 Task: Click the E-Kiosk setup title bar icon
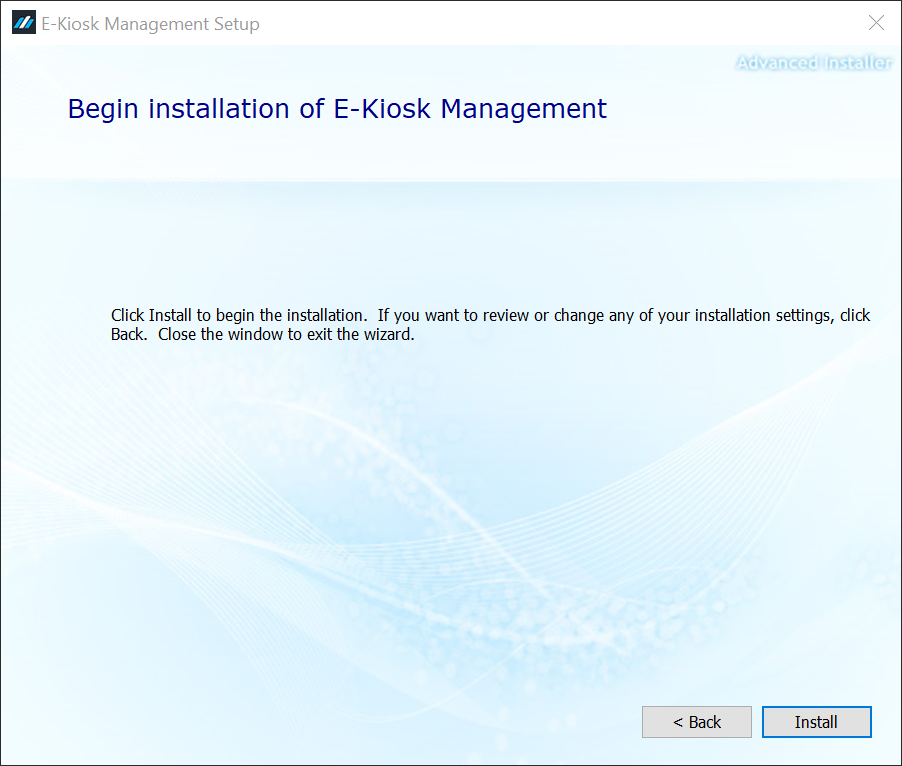pos(24,23)
